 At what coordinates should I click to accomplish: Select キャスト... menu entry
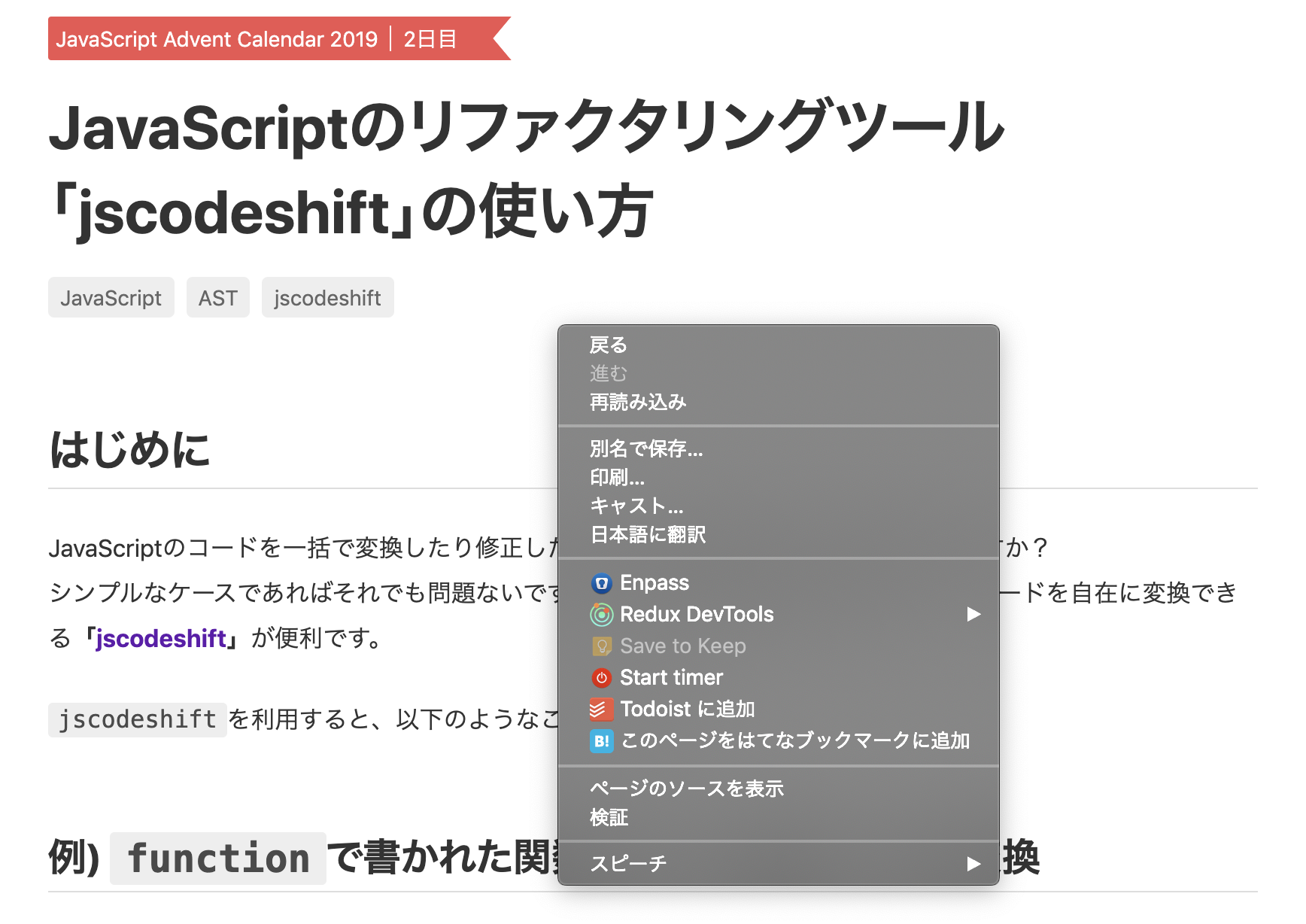(636, 506)
